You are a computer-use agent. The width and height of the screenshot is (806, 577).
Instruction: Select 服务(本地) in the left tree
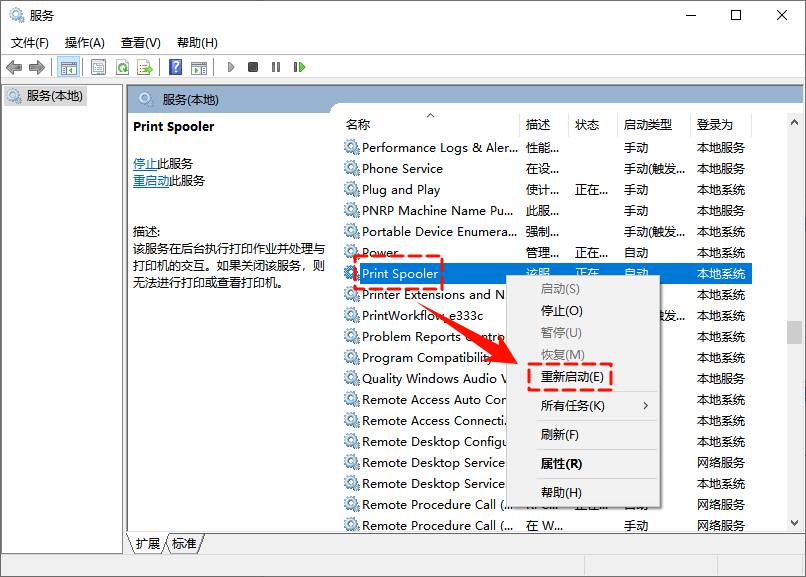(x=54, y=96)
